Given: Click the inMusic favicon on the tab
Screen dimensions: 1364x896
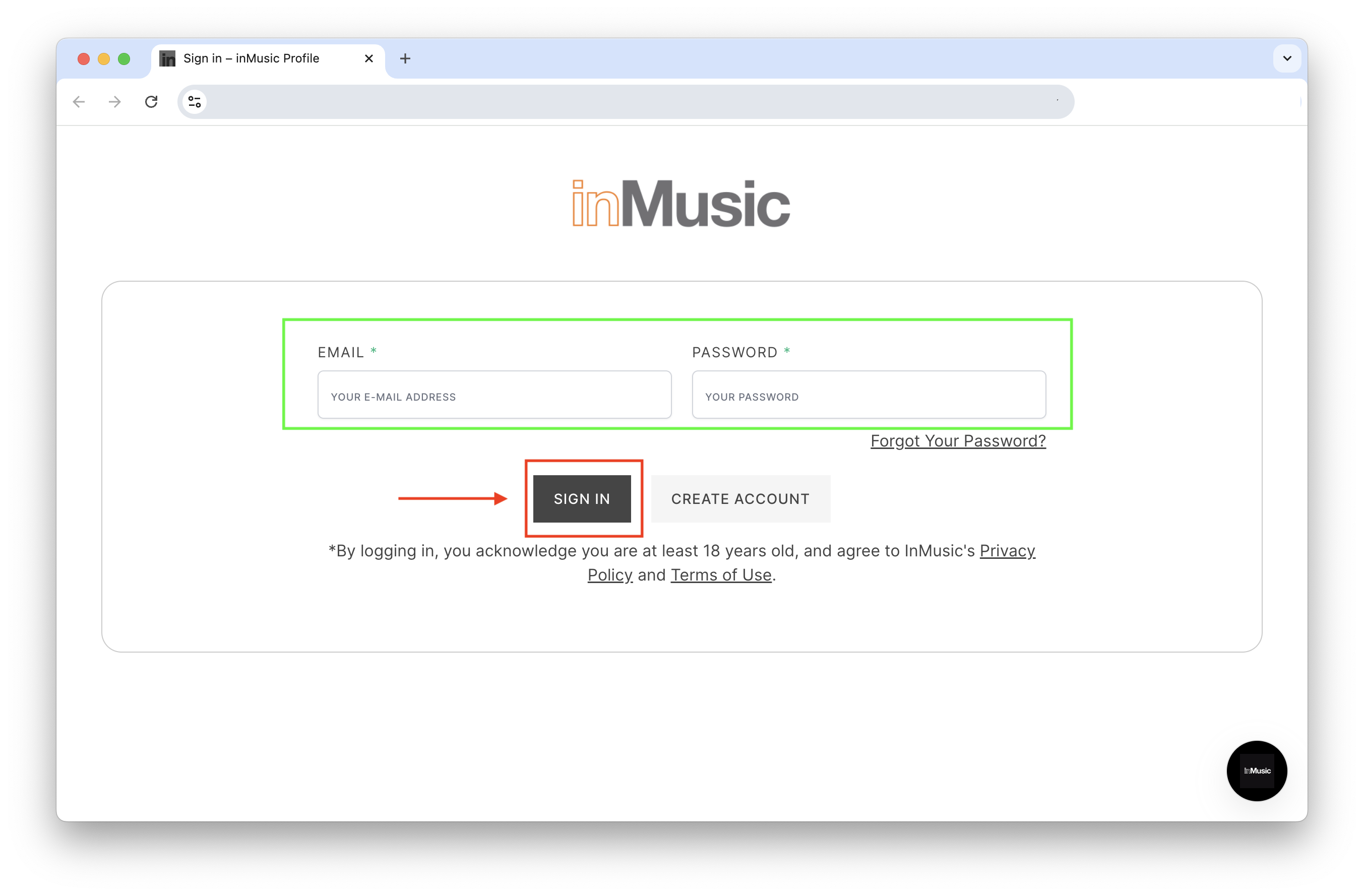Looking at the screenshot, I should [167, 58].
